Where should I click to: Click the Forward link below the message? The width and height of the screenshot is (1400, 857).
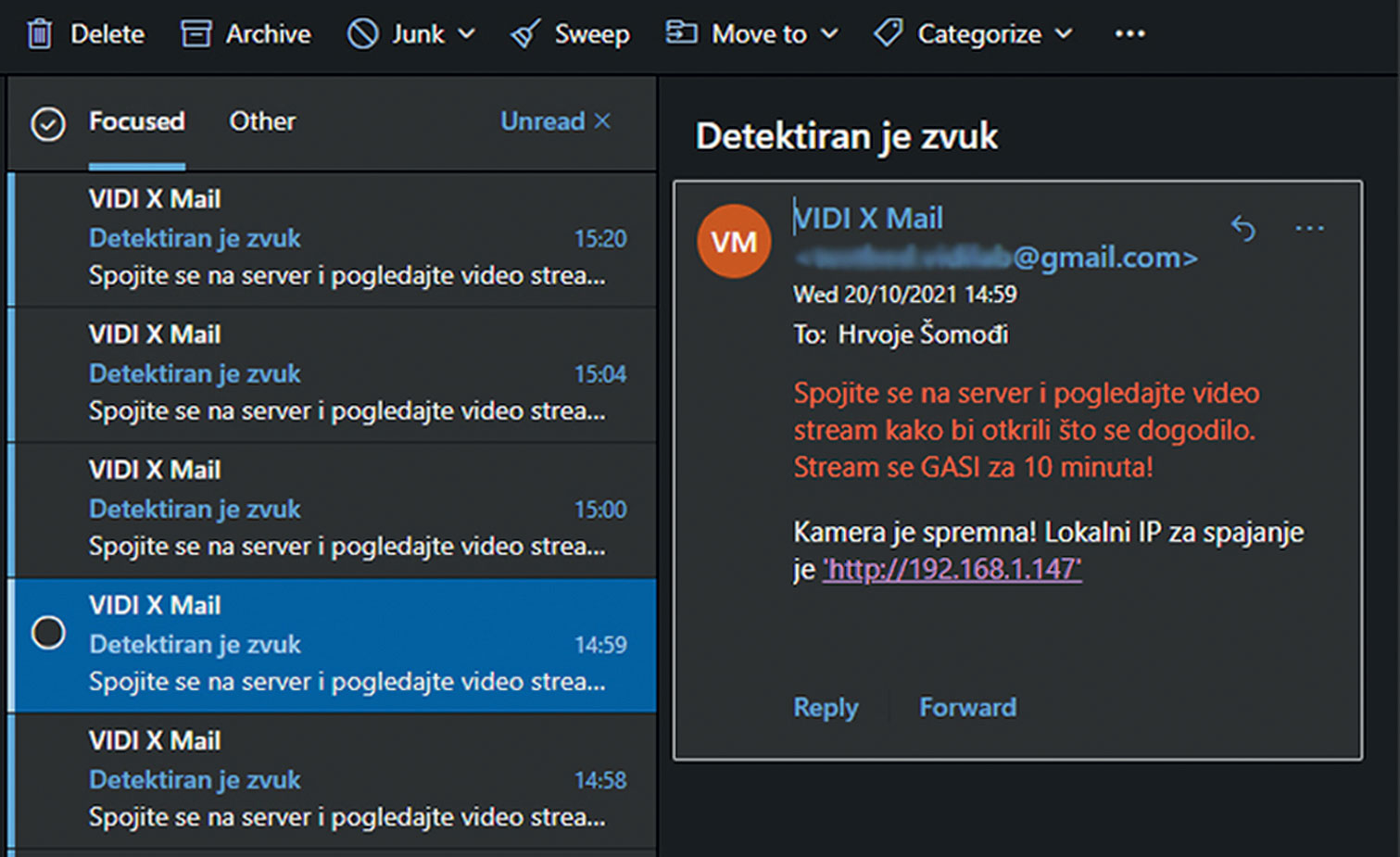[967, 708]
